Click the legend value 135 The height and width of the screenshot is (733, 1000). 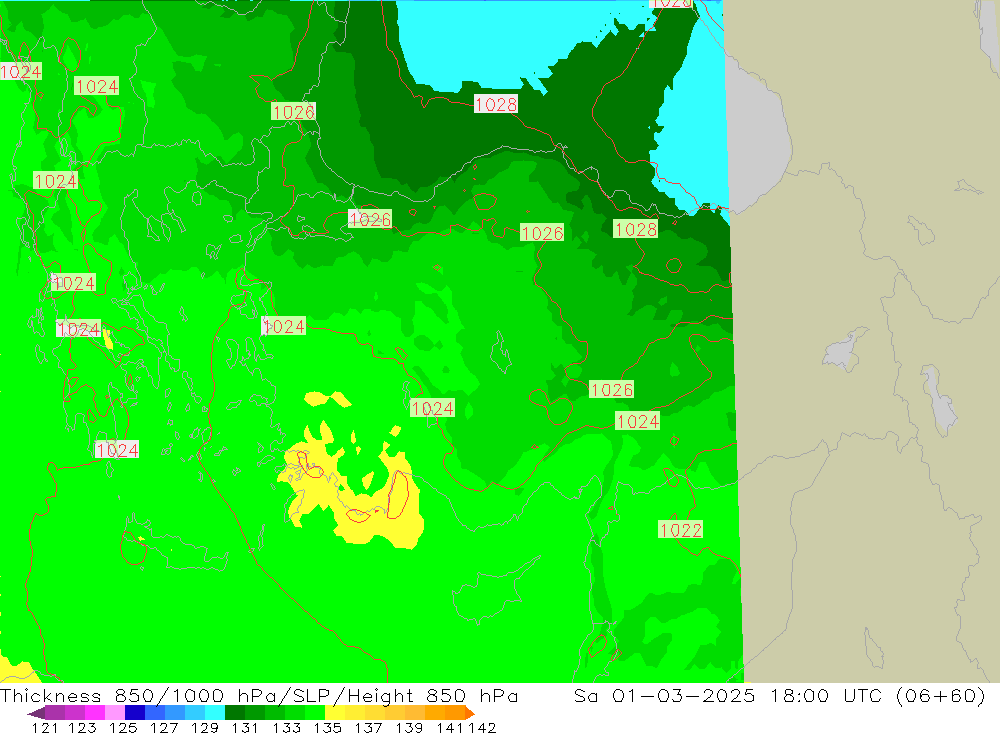327,727
